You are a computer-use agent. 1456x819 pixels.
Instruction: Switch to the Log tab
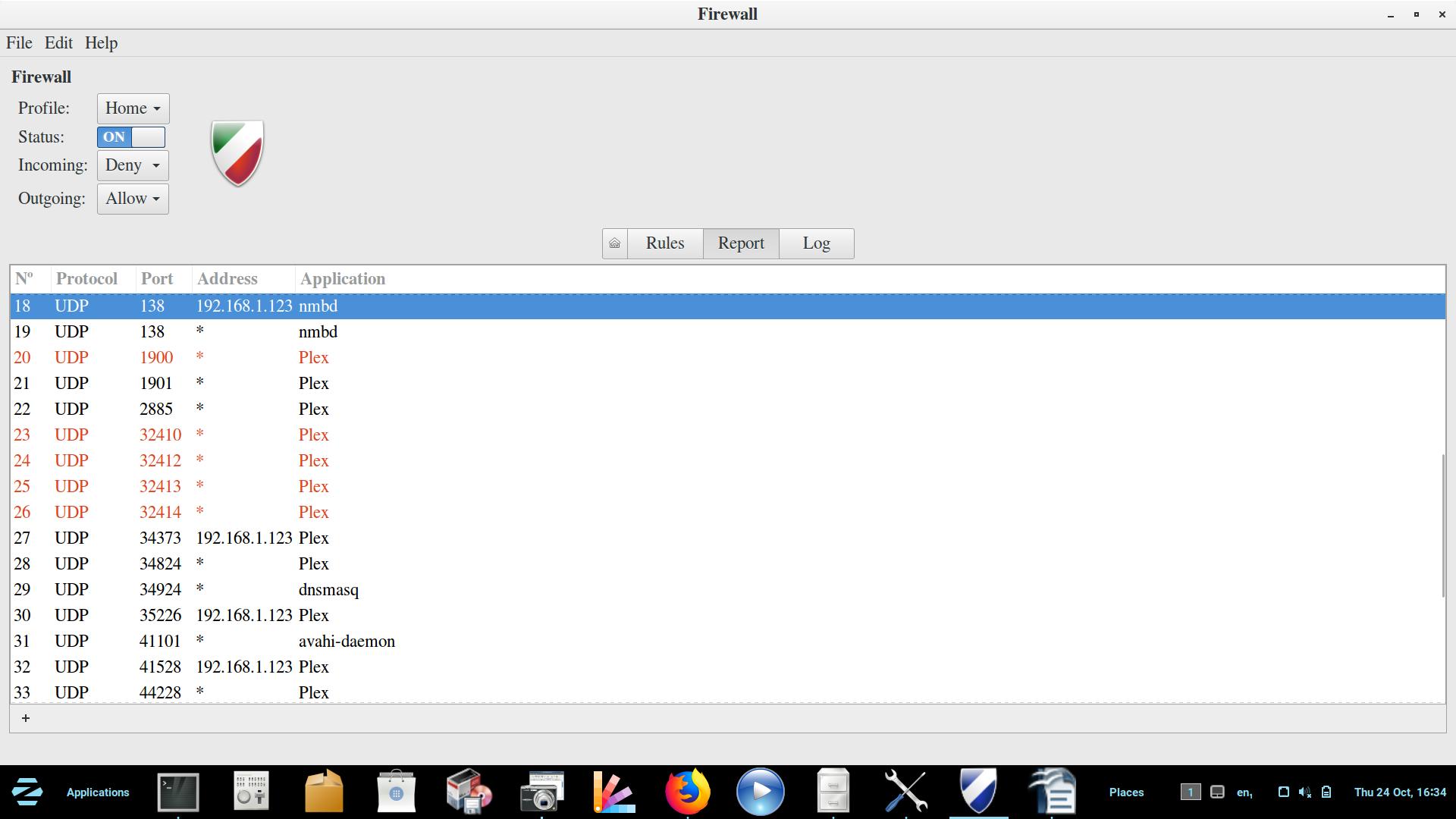point(816,243)
